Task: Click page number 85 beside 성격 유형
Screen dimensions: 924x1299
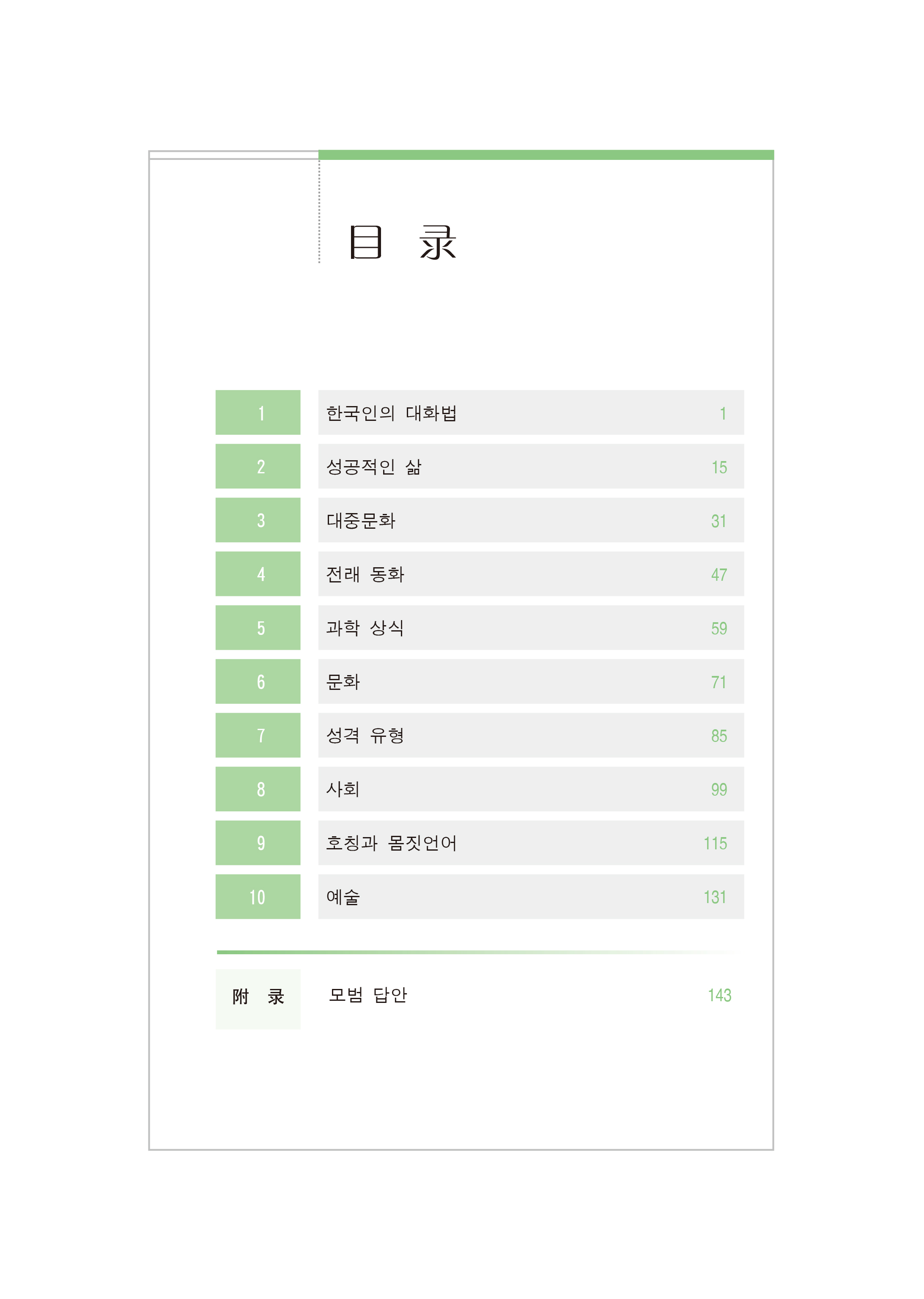Action: coord(718,736)
